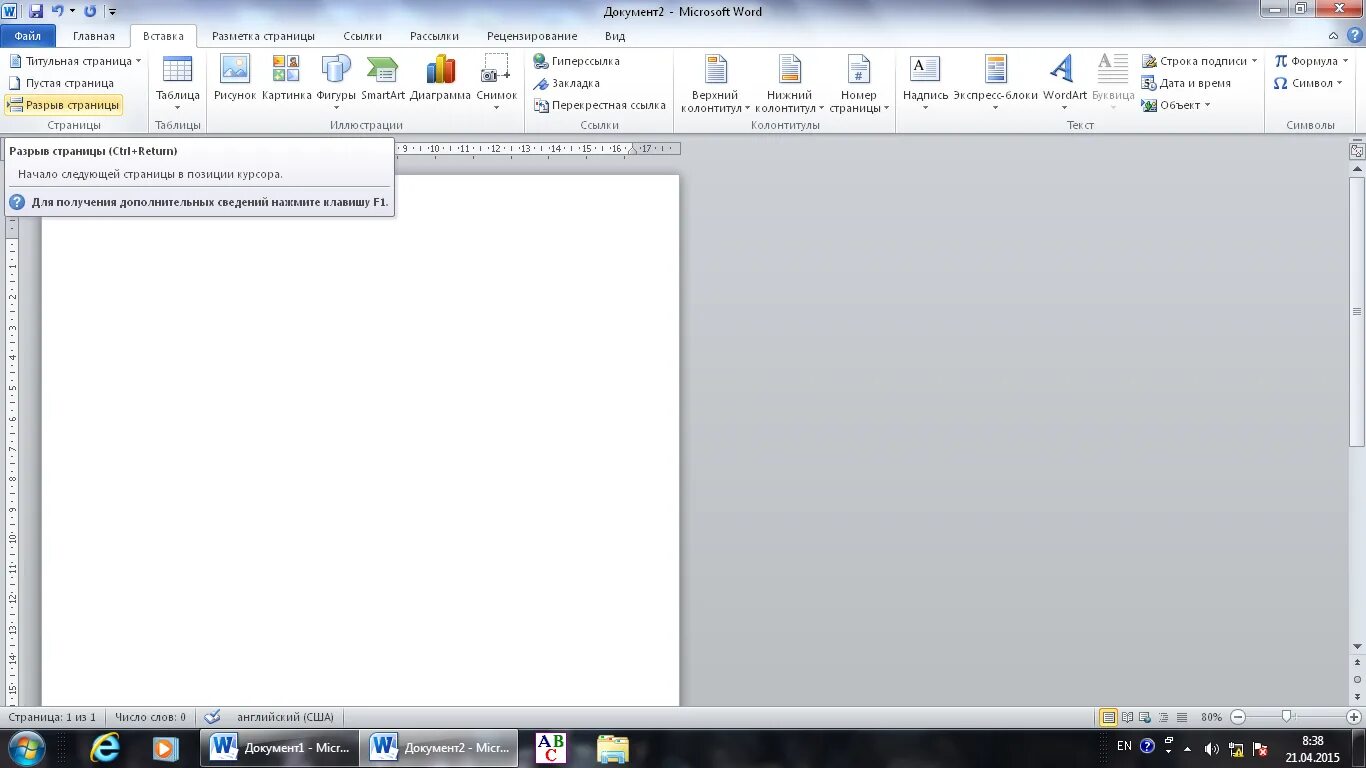Click the volume speaker tray icon

tap(1211, 748)
